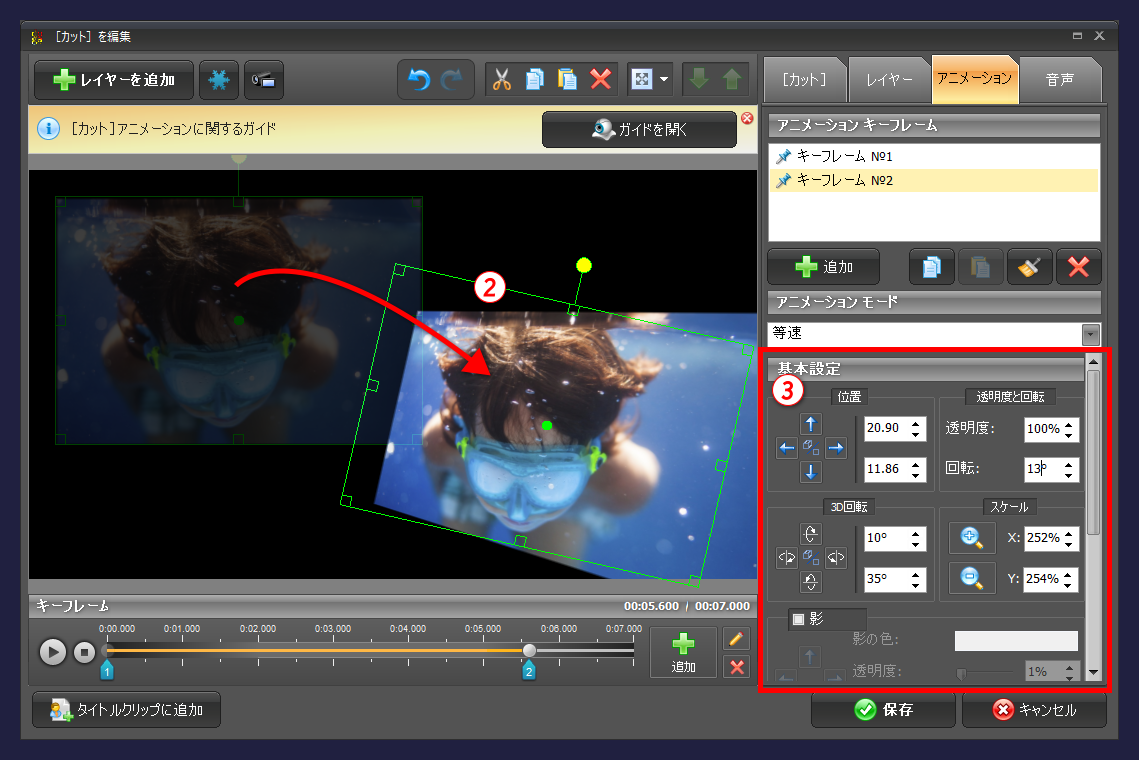
Task: Open the アニメーションモード dropdown showing 等速
Action: click(1089, 334)
